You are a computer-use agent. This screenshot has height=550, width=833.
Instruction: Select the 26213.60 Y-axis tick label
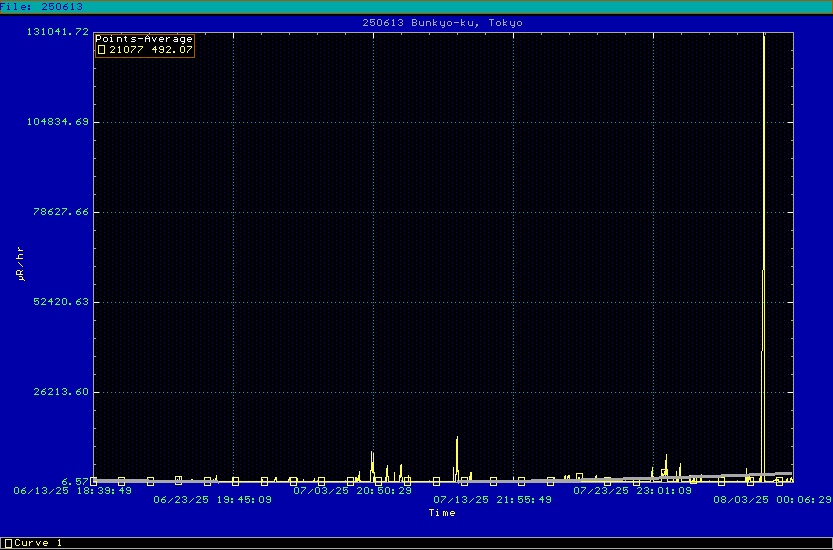coord(61,392)
